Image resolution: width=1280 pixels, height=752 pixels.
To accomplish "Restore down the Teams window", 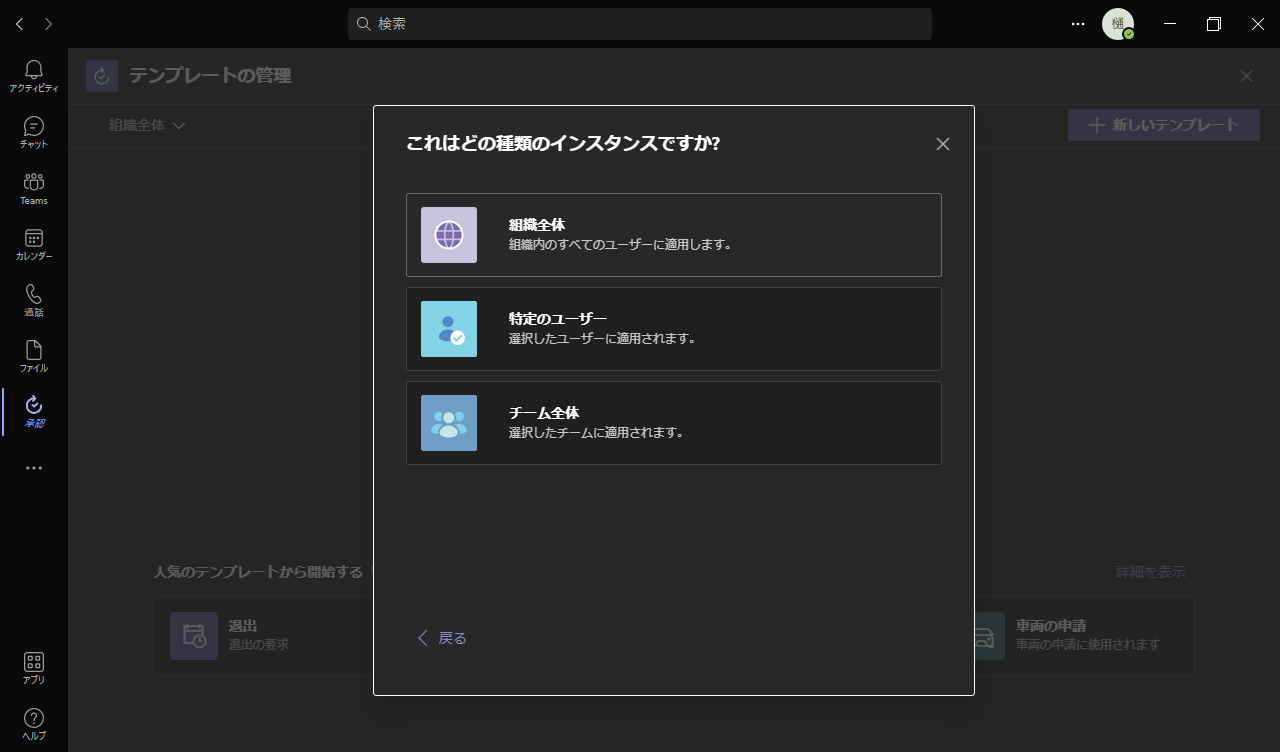I will (1214, 24).
